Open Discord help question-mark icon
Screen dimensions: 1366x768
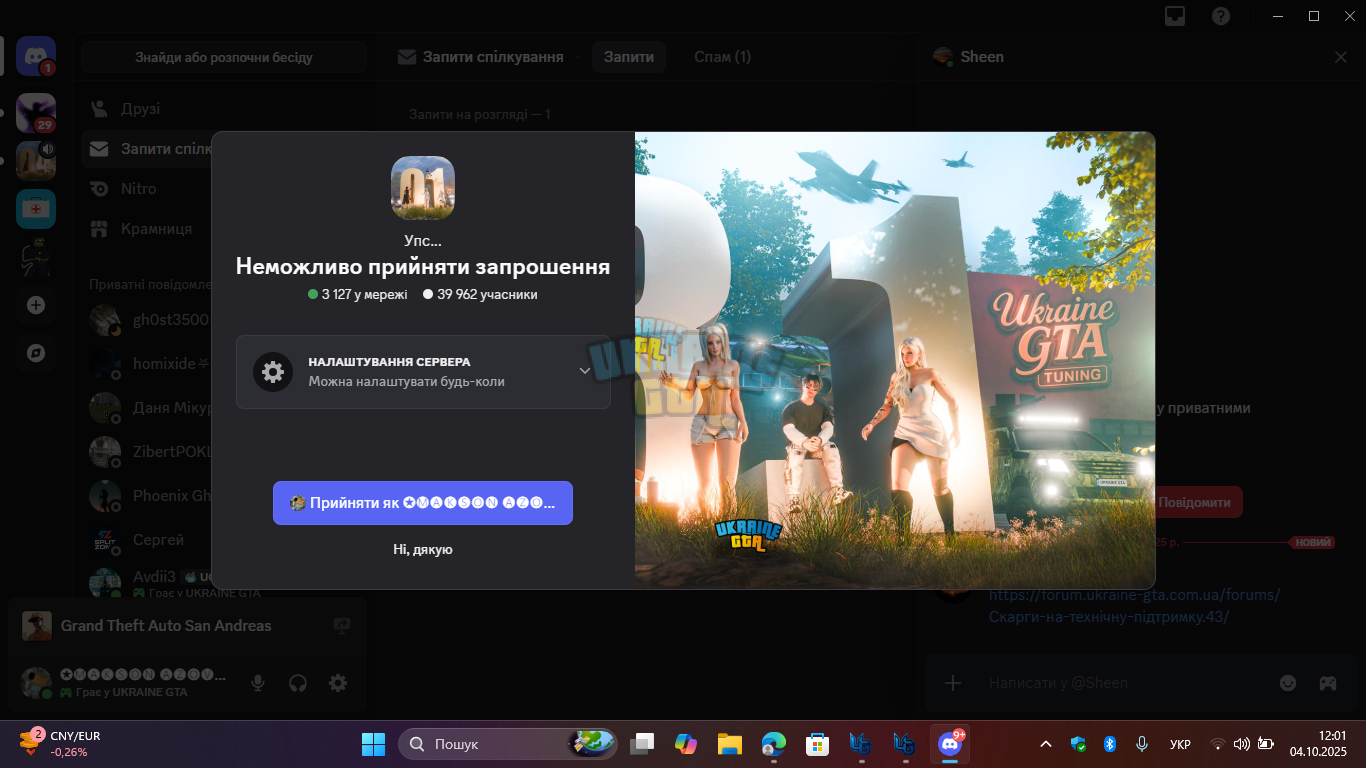pos(1221,16)
